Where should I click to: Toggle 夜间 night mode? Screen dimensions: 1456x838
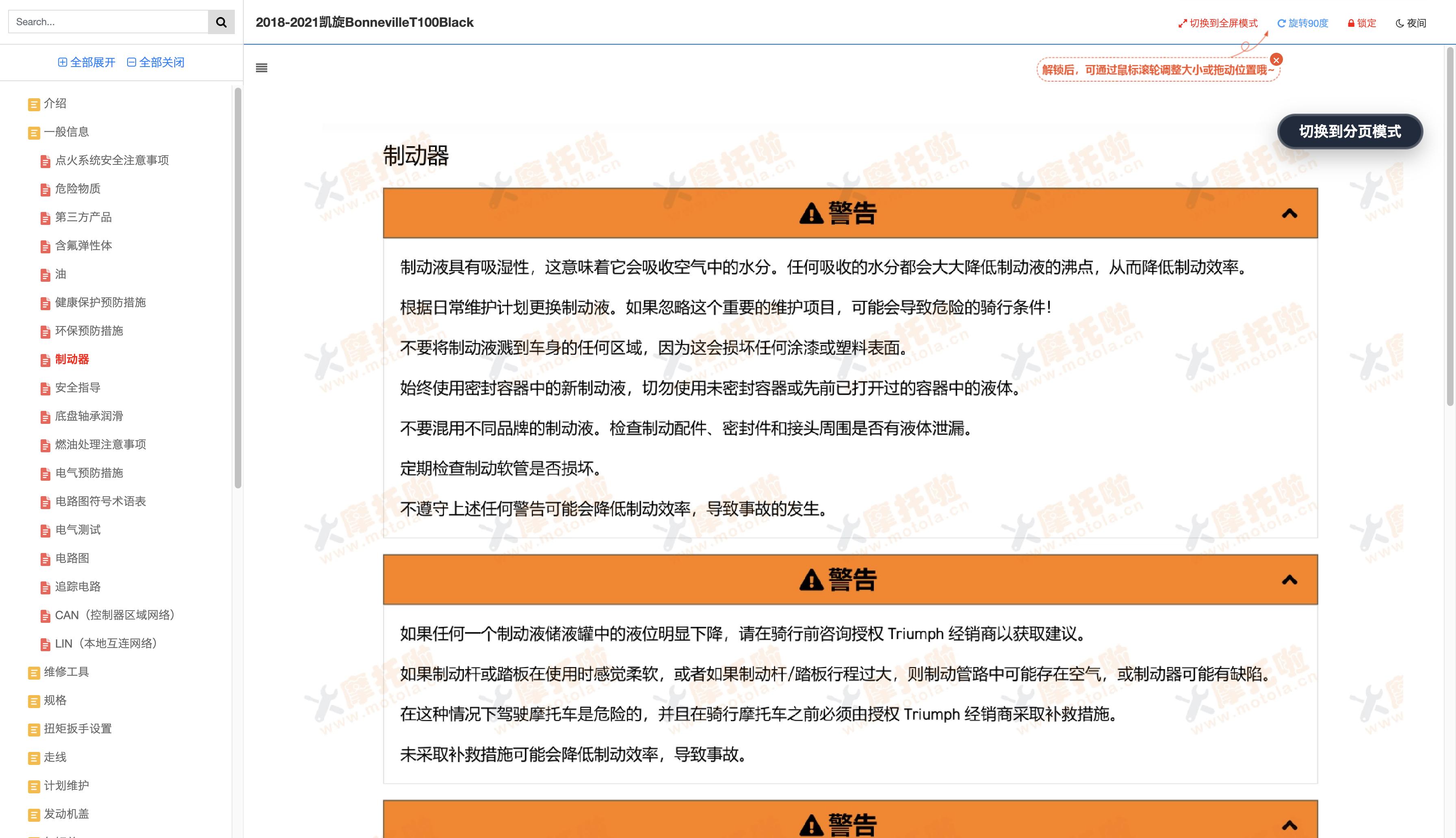point(1411,23)
